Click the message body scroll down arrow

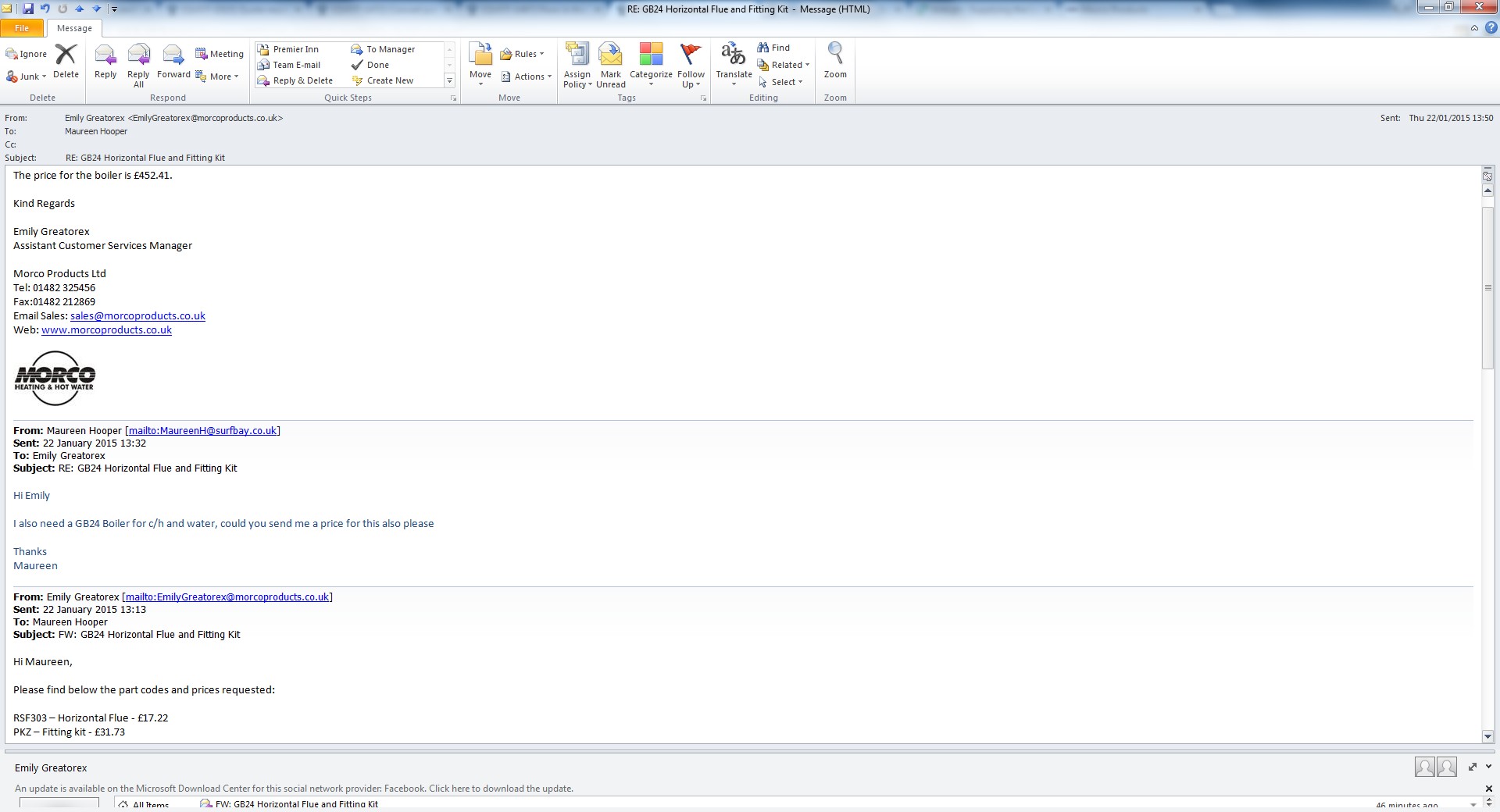[1487, 736]
